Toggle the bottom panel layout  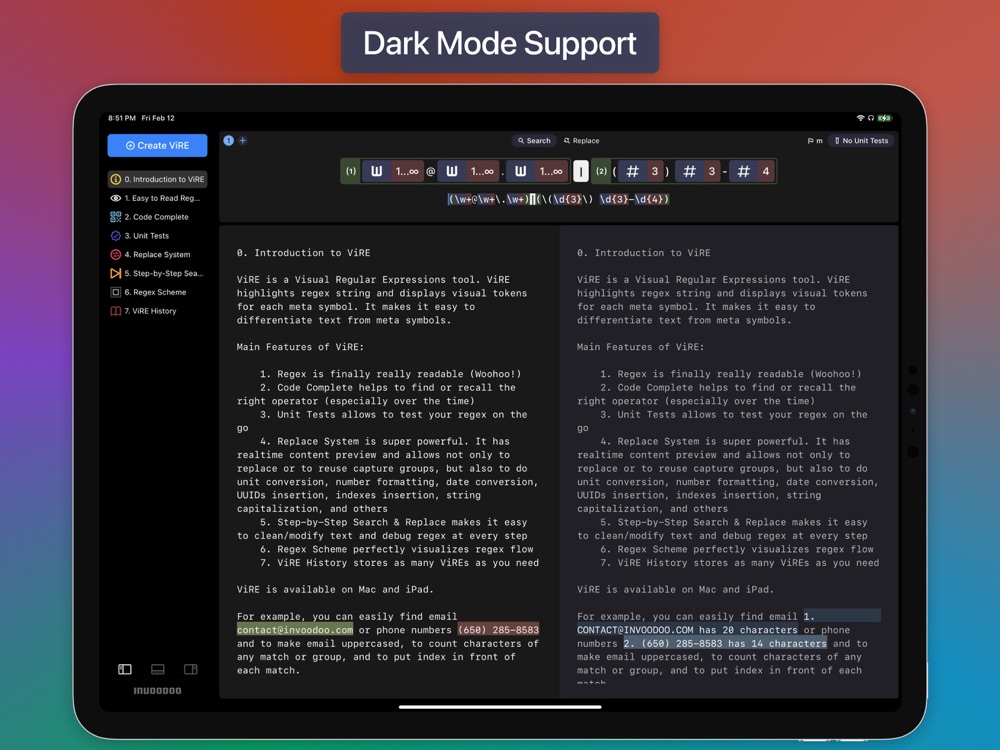click(158, 669)
